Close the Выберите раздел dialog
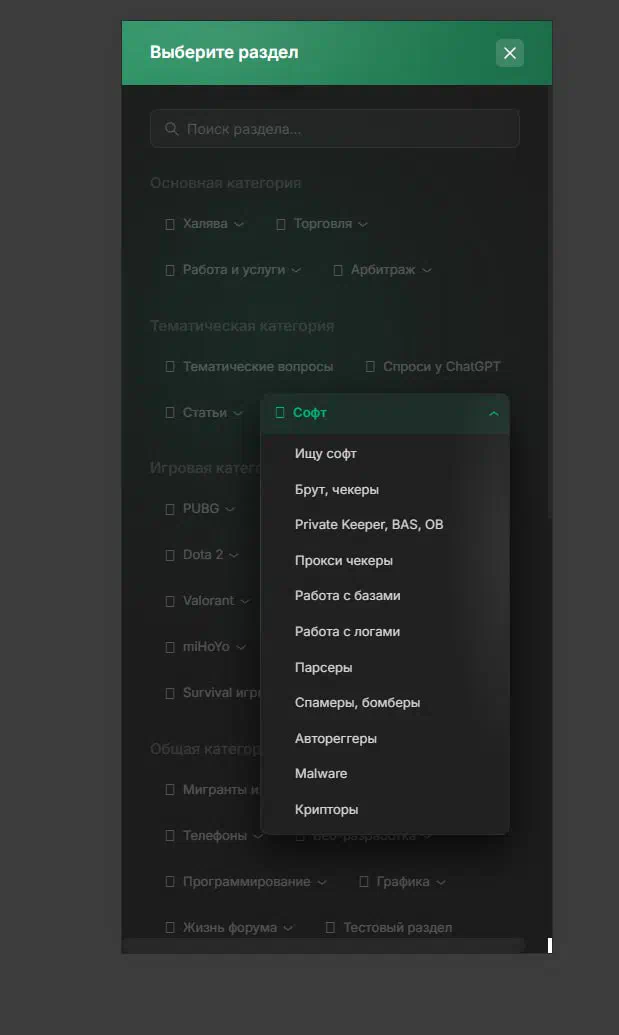This screenshot has width=619, height=1035. (510, 53)
